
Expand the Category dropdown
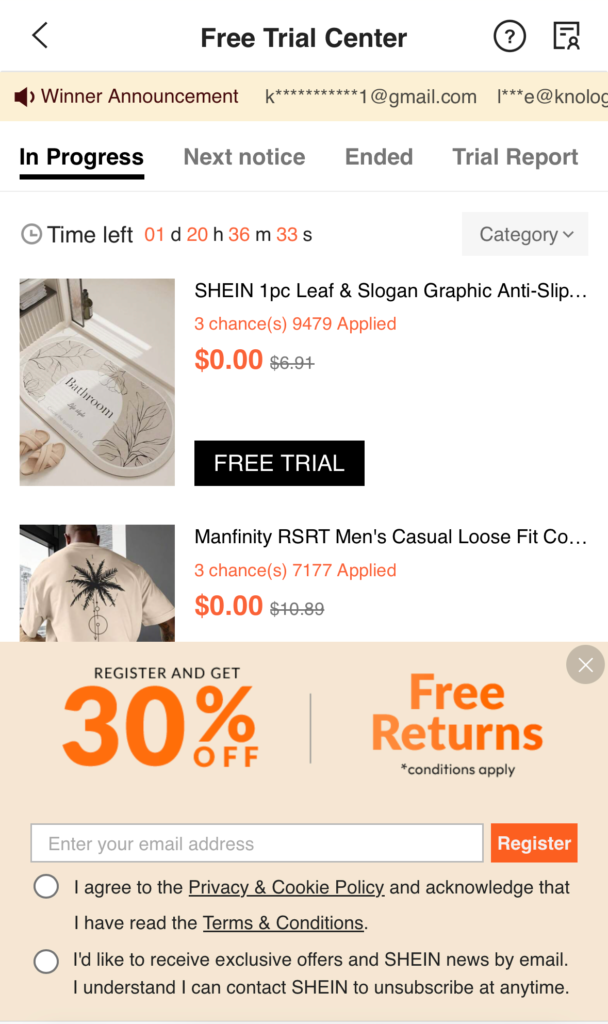(525, 234)
